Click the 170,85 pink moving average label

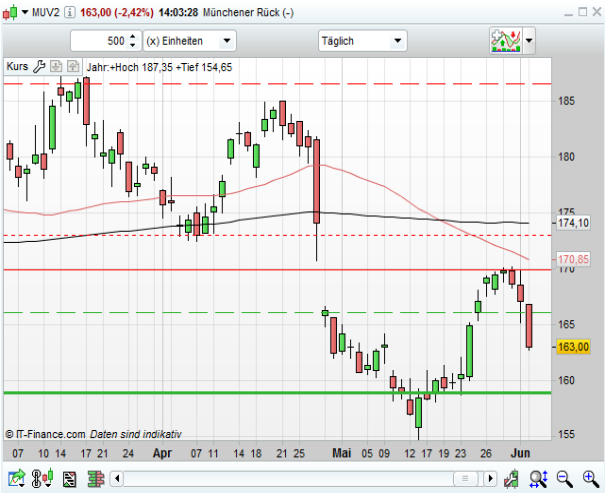click(x=573, y=259)
